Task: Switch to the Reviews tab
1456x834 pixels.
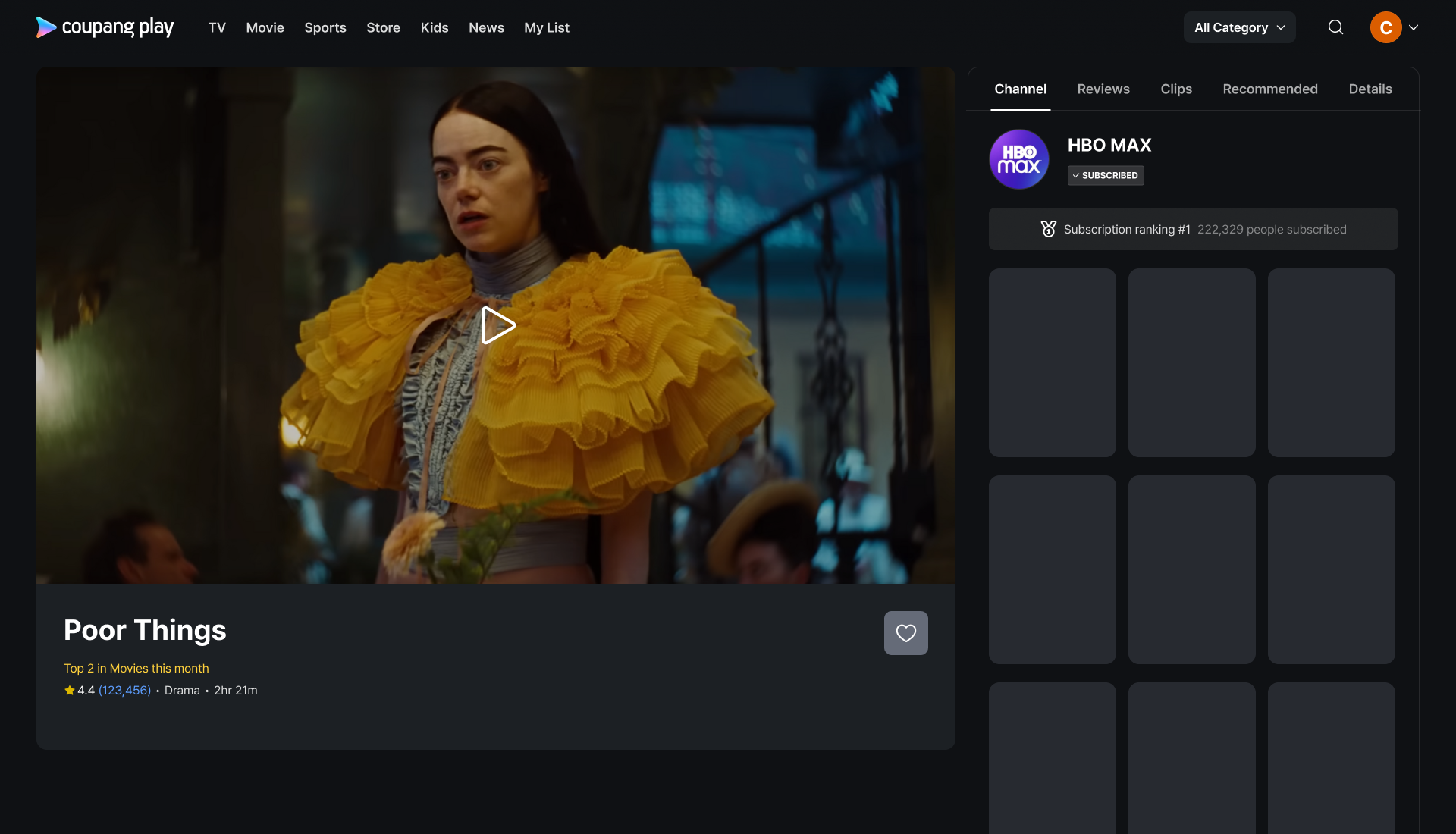Action: point(1103,89)
